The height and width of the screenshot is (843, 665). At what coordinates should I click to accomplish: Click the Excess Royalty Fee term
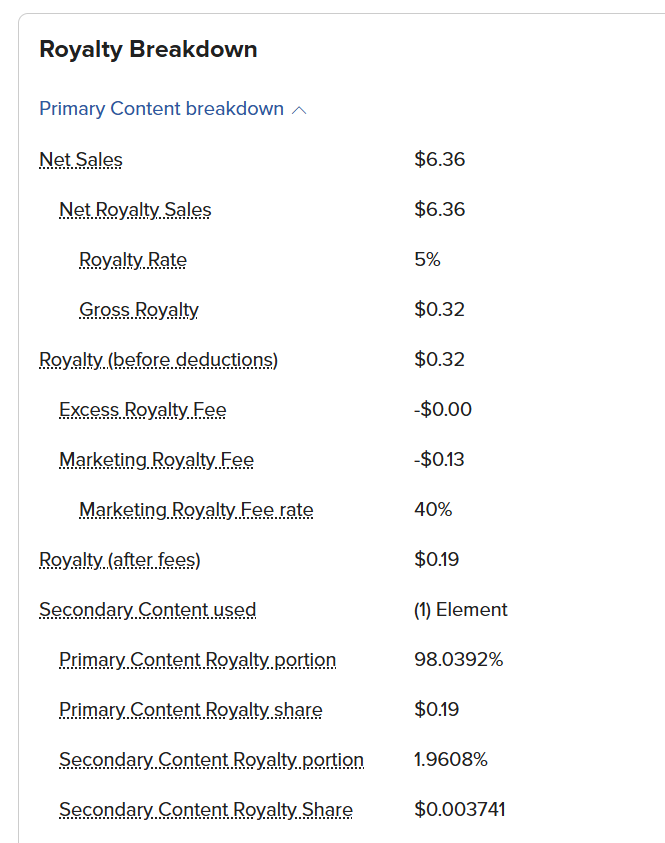click(142, 410)
